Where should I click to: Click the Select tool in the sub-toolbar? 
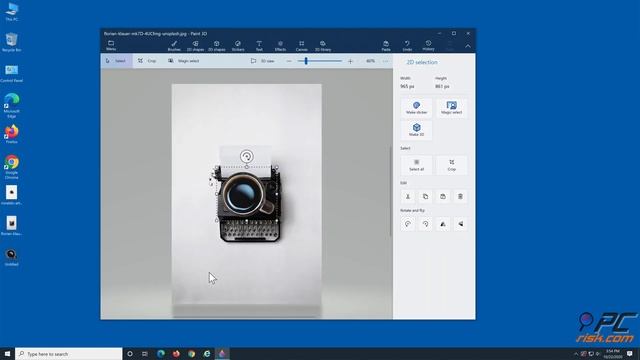pyautogui.click(x=116, y=61)
